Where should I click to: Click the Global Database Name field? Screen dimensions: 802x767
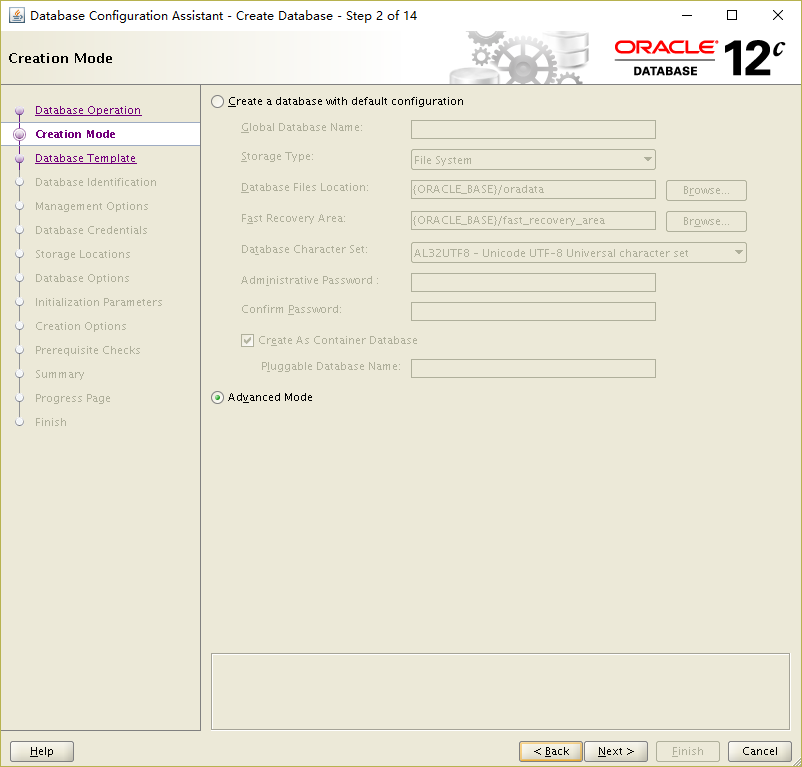coord(533,129)
